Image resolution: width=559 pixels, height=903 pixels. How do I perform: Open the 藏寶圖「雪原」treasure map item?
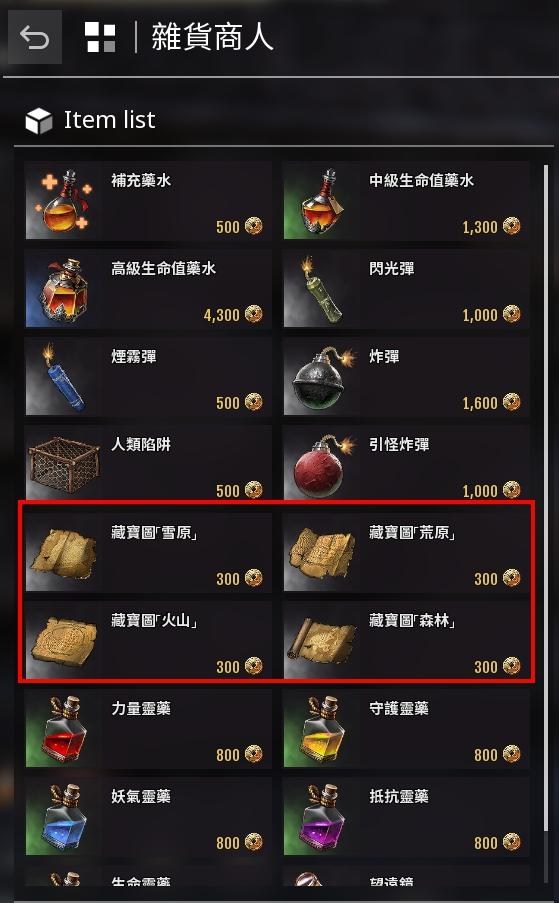pos(148,553)
